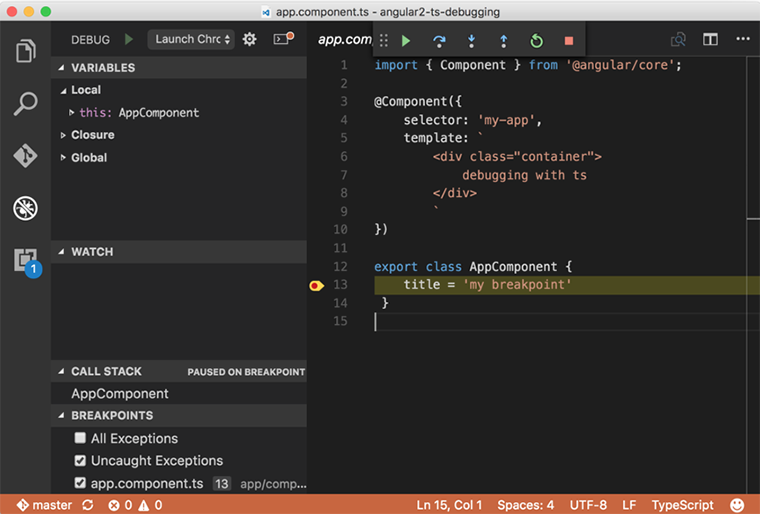Enable the All Exceptions checkbox
This screenshot has height=514, width=760.
(80, 438)
